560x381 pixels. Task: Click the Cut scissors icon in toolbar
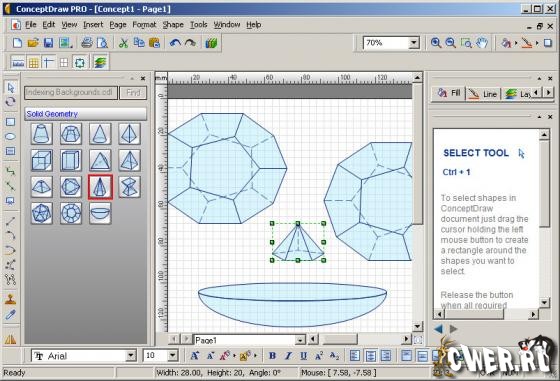point(123,43)
